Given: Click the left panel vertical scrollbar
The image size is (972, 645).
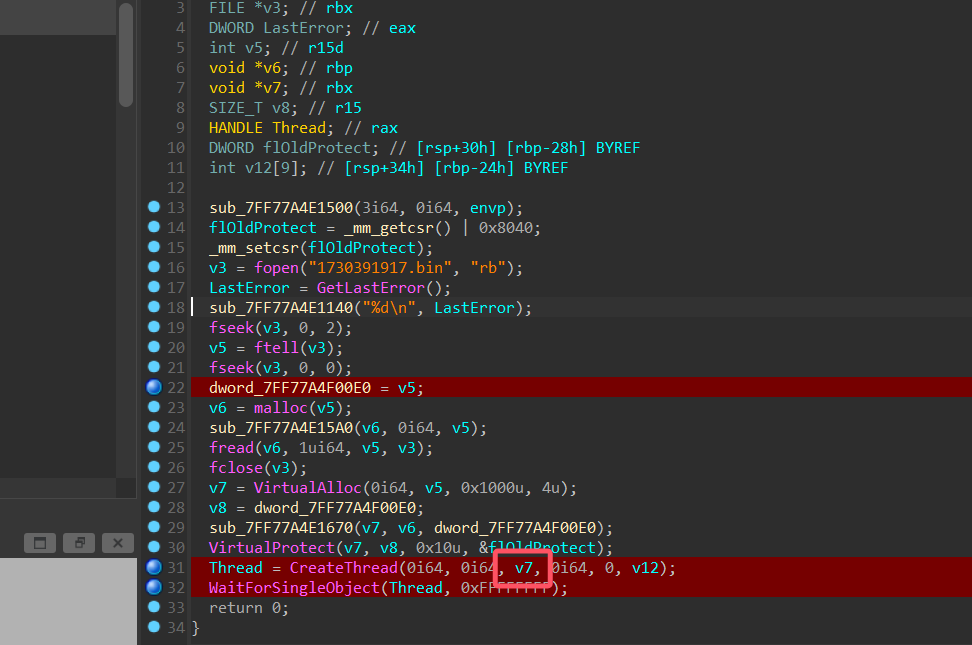Looking at the screenshot, I should pos(126,55).
